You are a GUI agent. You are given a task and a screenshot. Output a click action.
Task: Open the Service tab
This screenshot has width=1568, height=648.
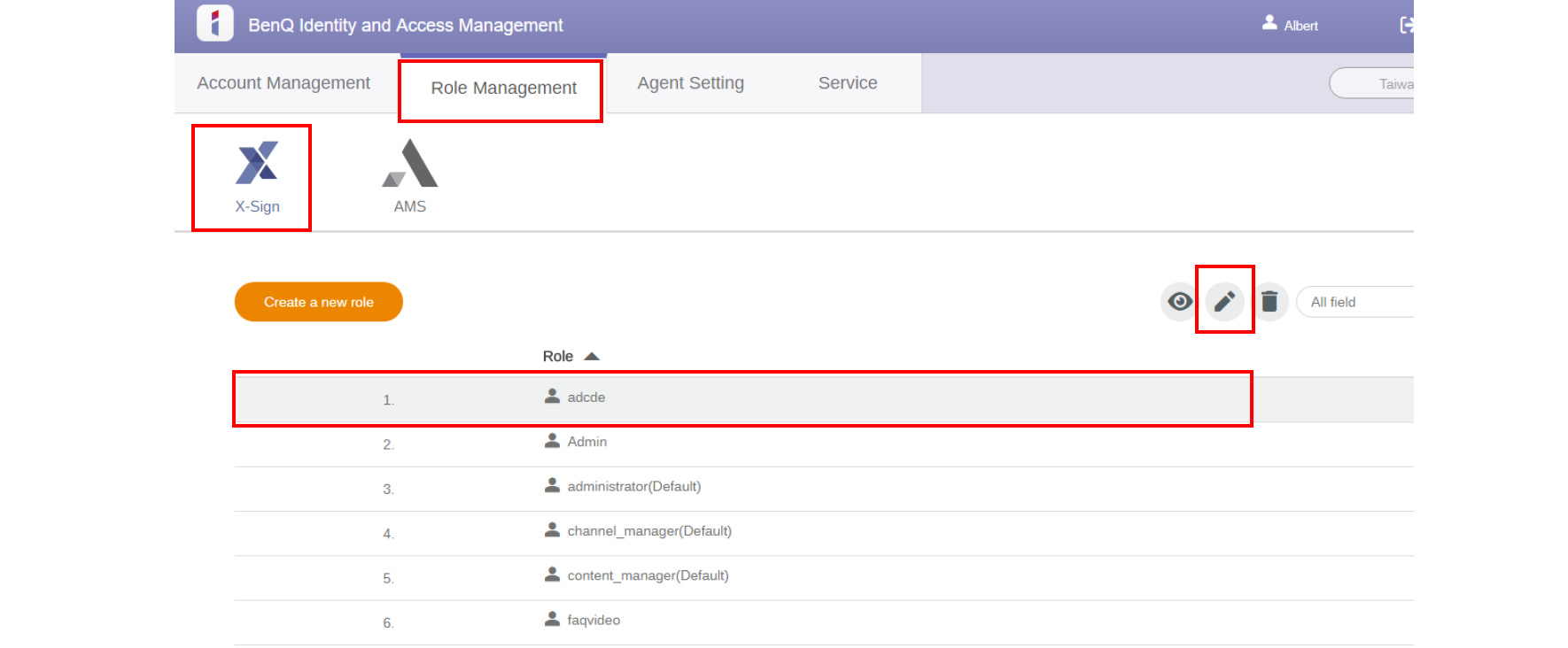coord(848,83)
